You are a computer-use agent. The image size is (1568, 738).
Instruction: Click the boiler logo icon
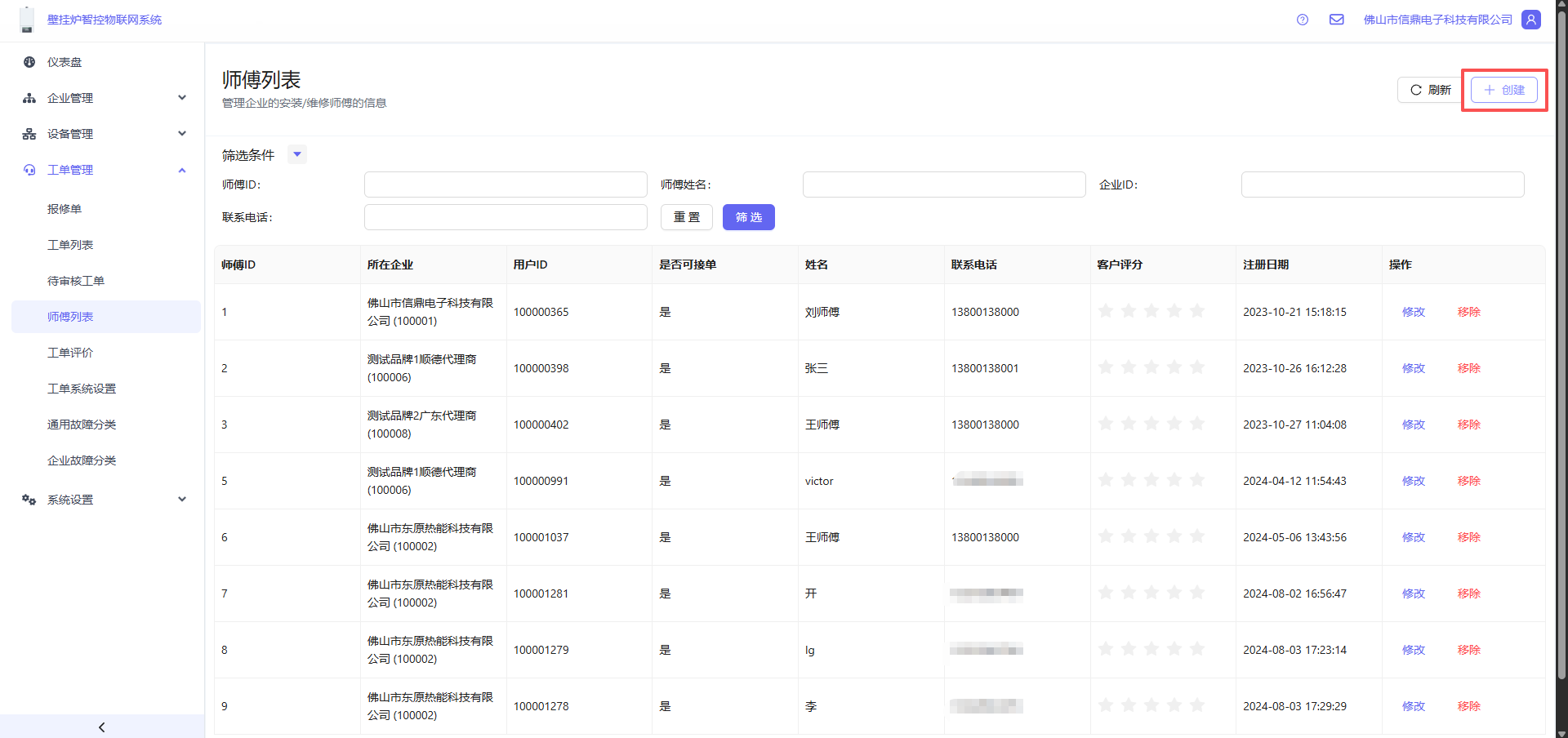[x=27, y=20]
